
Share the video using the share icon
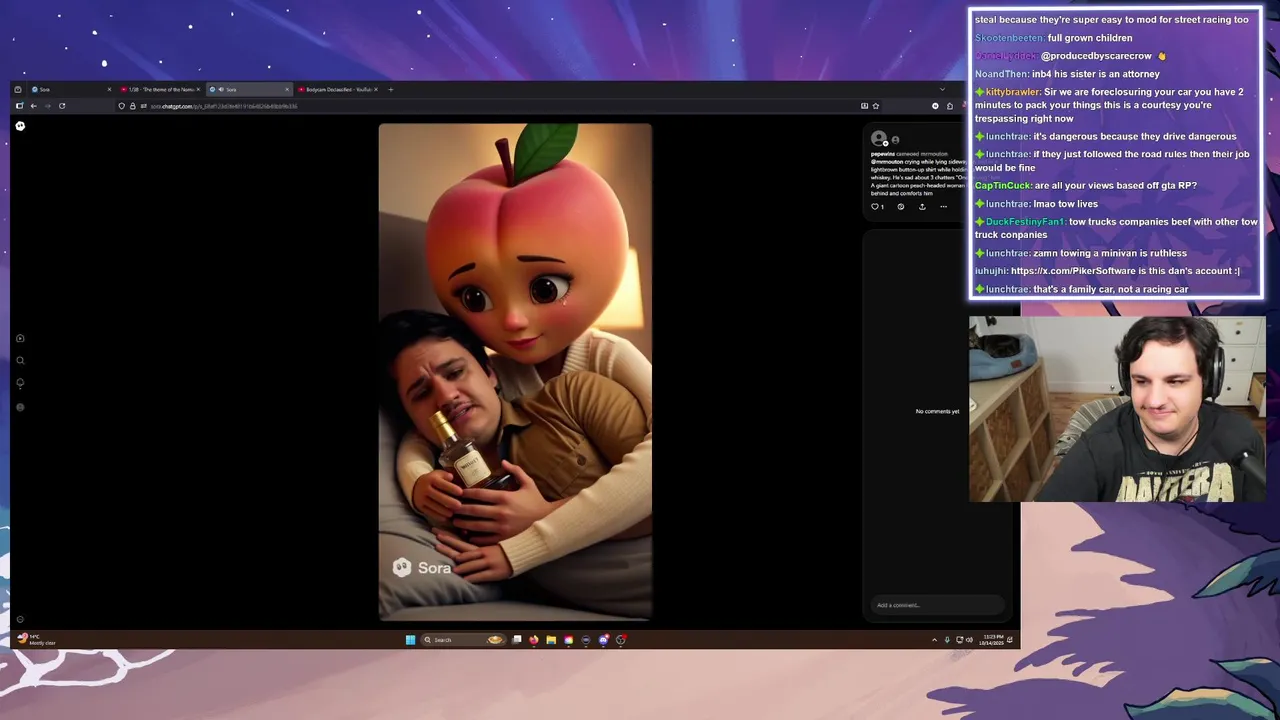click(x=922, y=207)
